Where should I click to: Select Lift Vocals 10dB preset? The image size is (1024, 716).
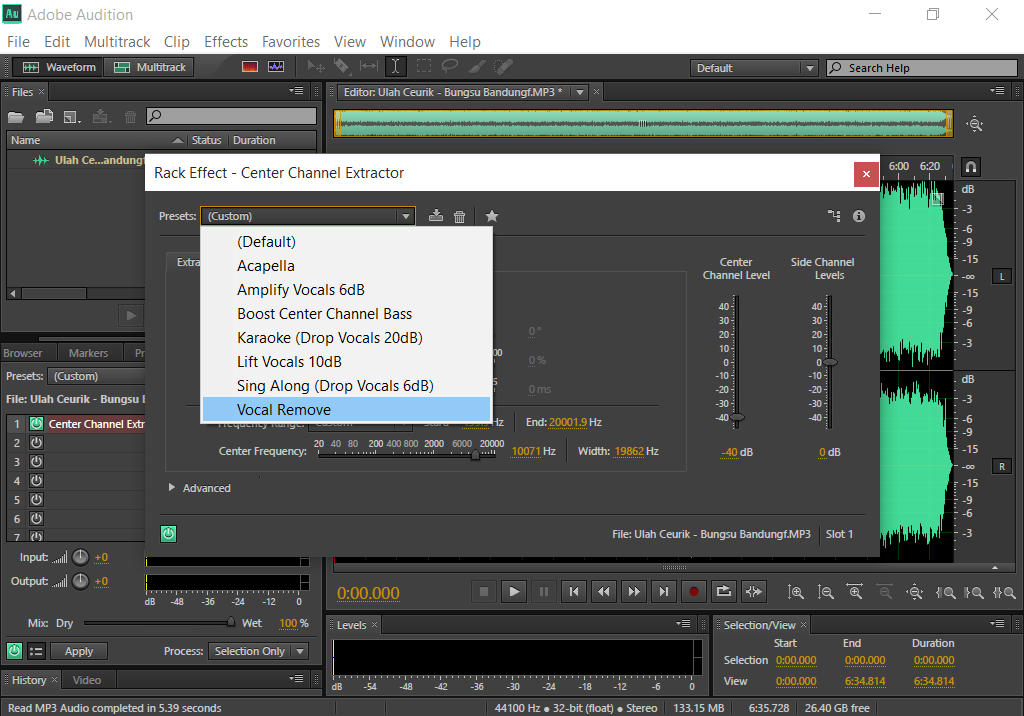pyautogui.click(x=346, y=362)
